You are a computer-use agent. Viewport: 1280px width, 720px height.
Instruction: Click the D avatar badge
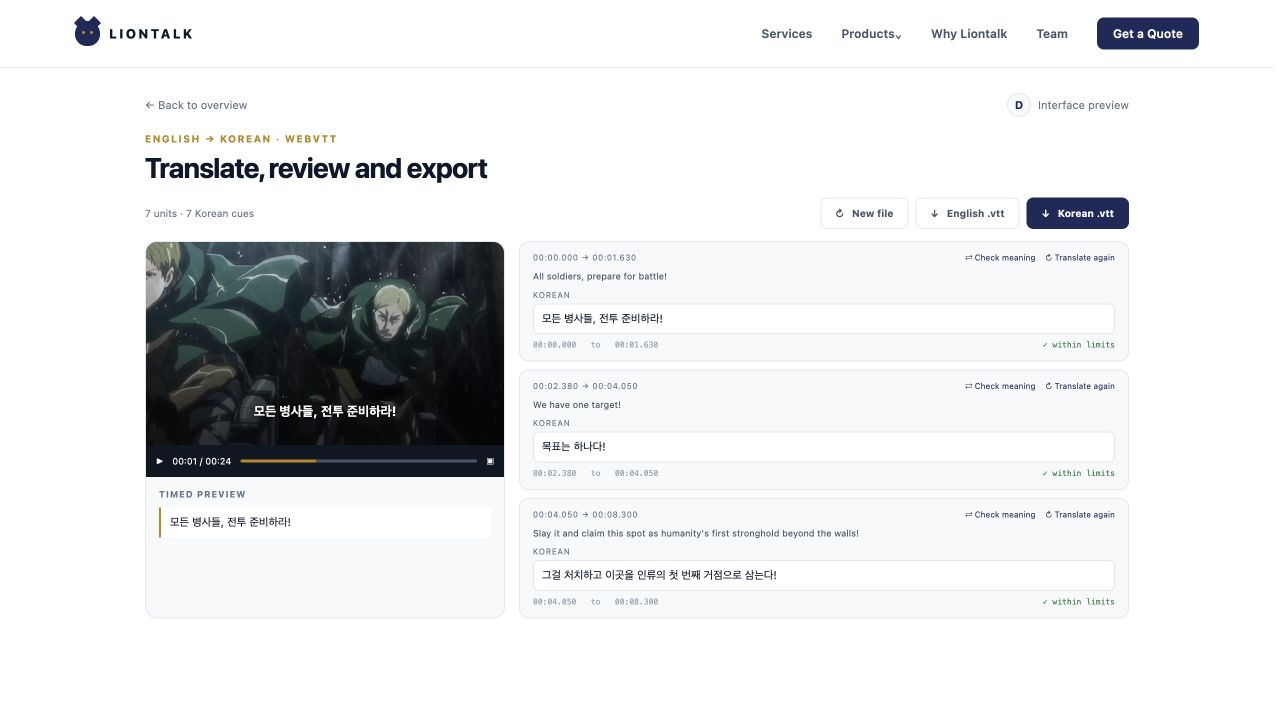[1018, 105]
